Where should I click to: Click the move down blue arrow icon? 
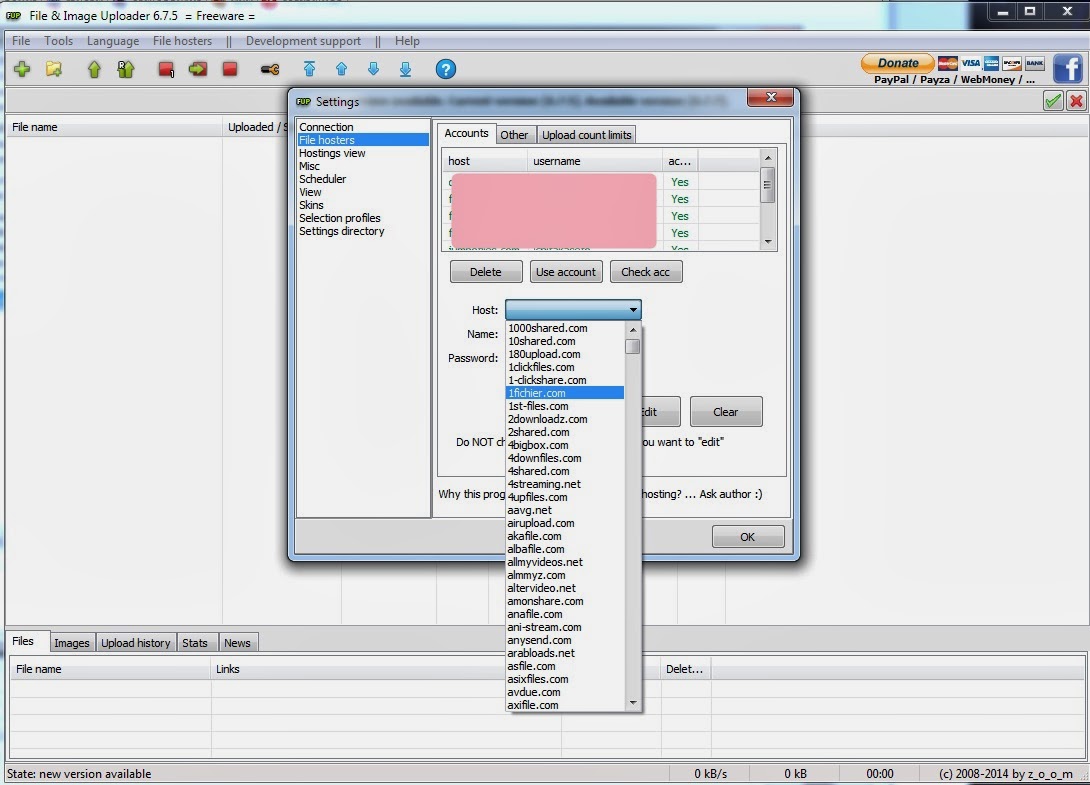tap(373, 69)
